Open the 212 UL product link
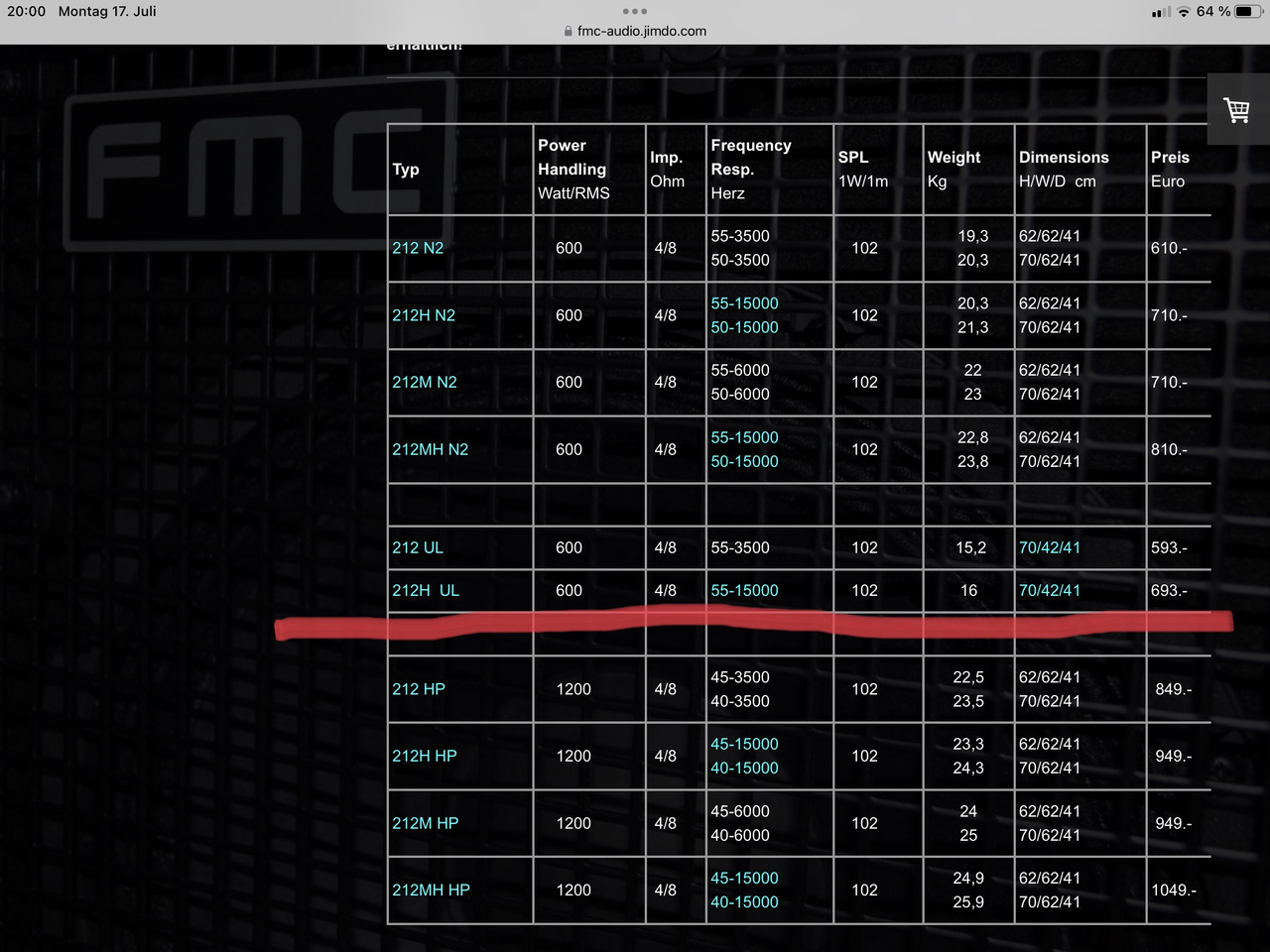Viewport: 1270px width, 952px height. (x=418, y=547)
